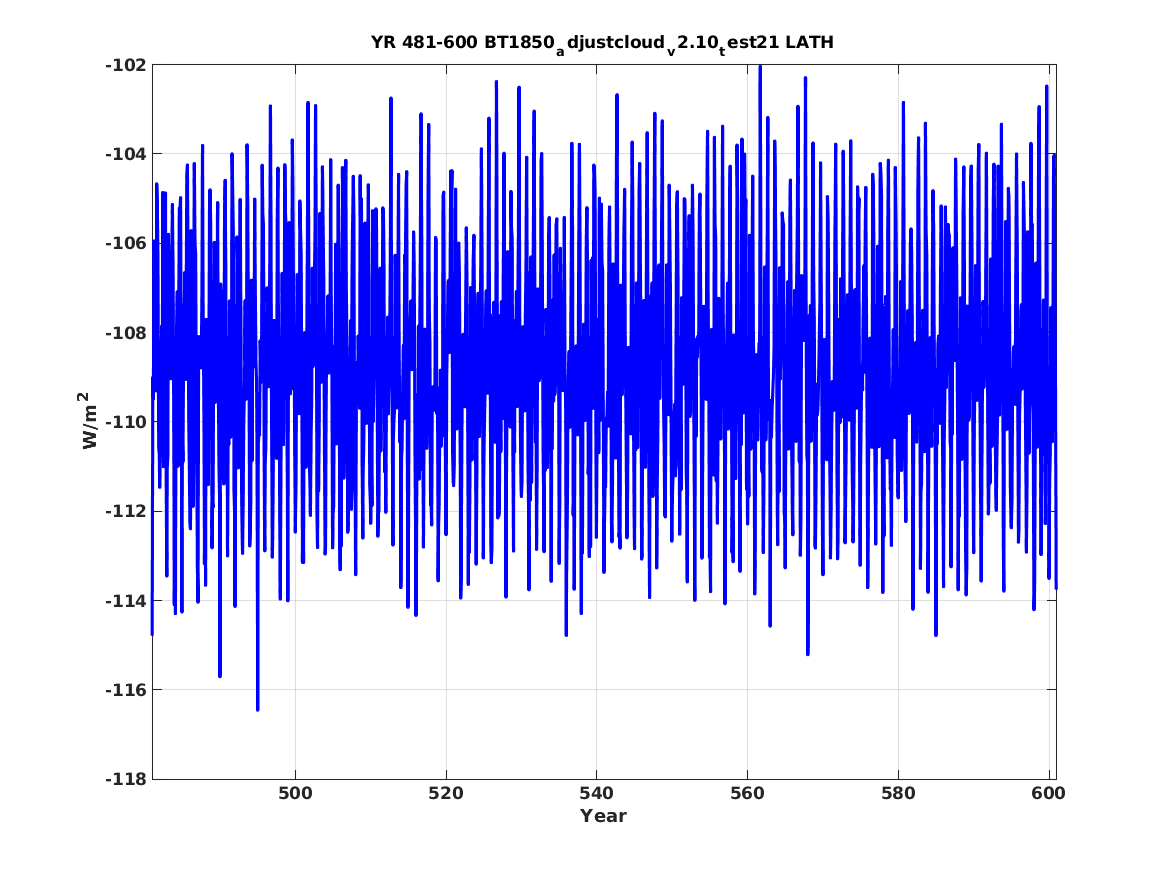Click the plot title YR 481-600 BT1850 LATH
Screen dimensions: 1167x875
pos(602,44)
